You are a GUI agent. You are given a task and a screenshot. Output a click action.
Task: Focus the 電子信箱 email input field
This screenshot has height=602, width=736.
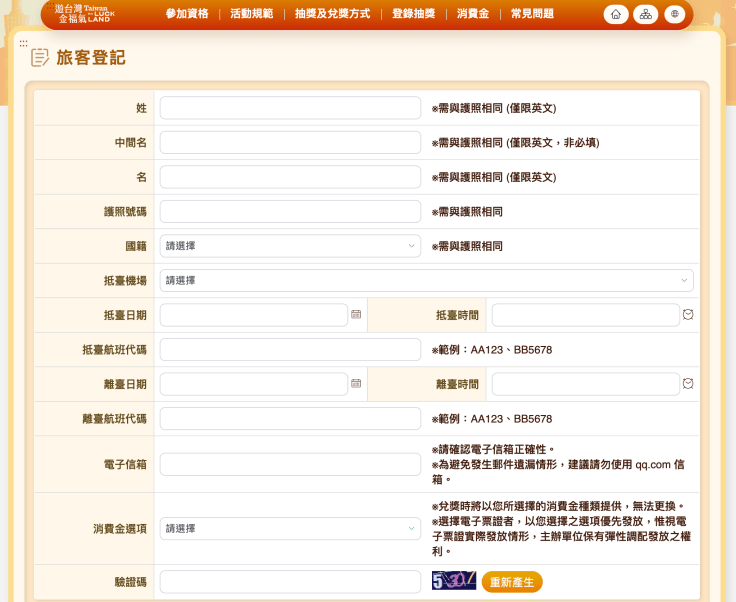click(290, 464)
